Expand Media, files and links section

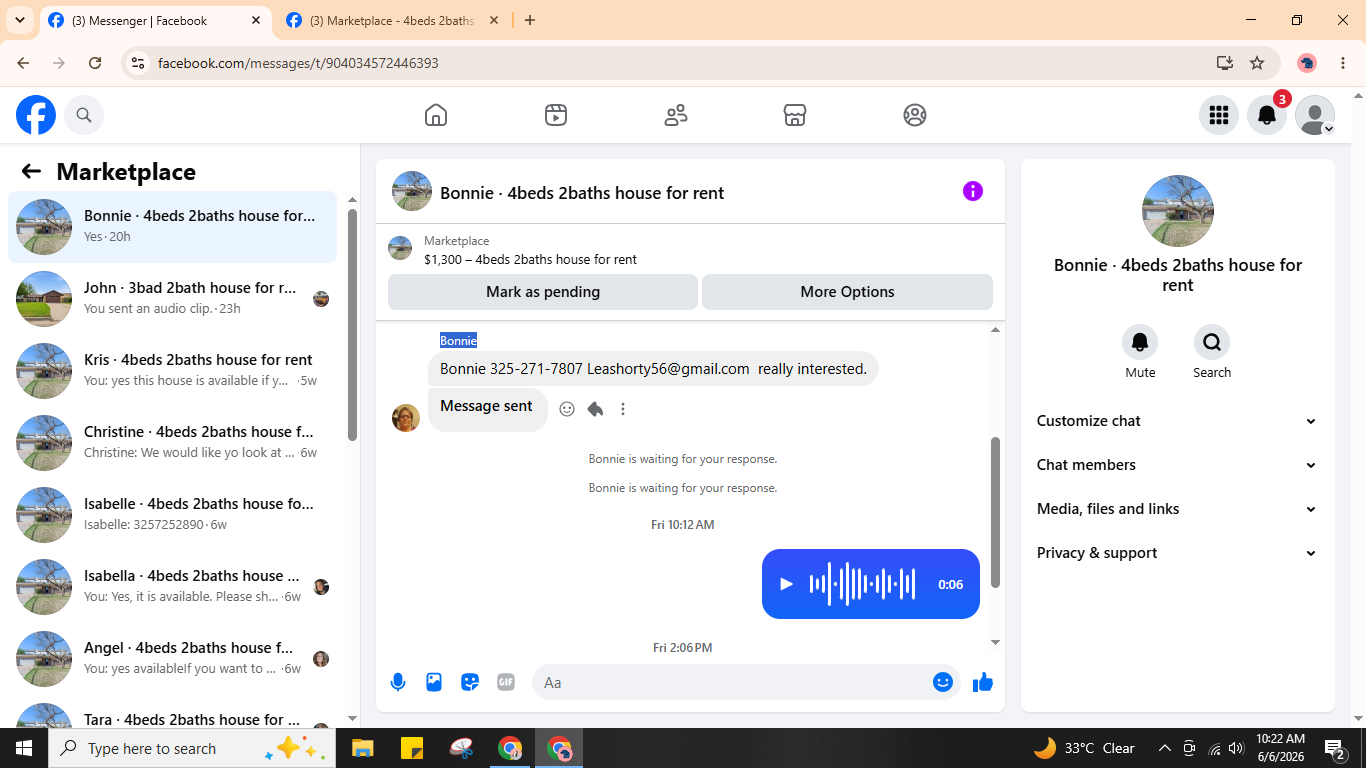tap(1178, 509)
